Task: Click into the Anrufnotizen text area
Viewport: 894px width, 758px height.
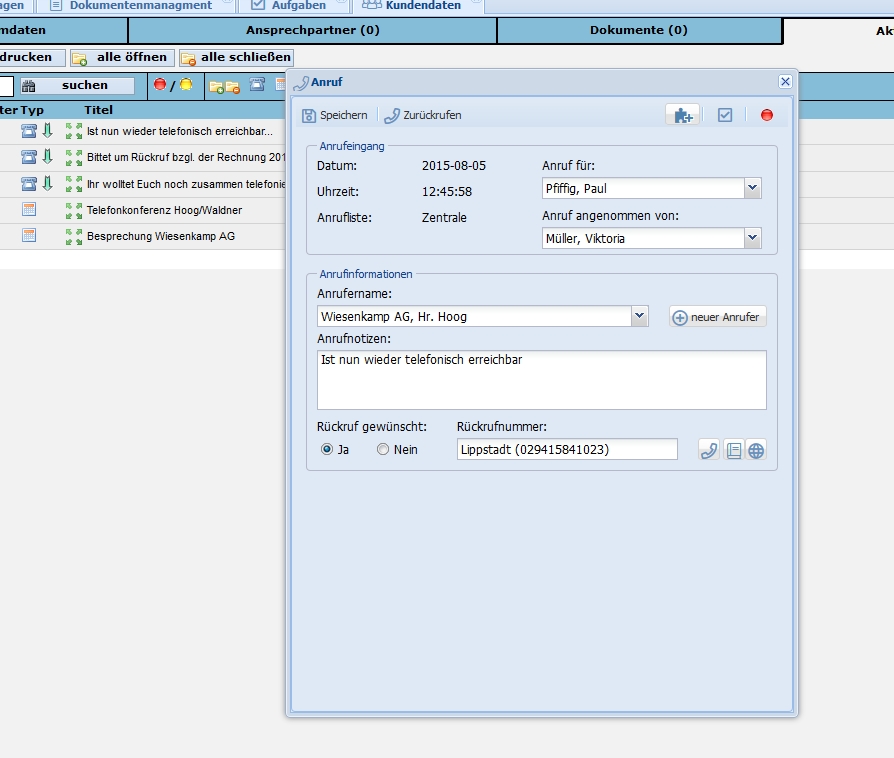Action: [541, 380]
